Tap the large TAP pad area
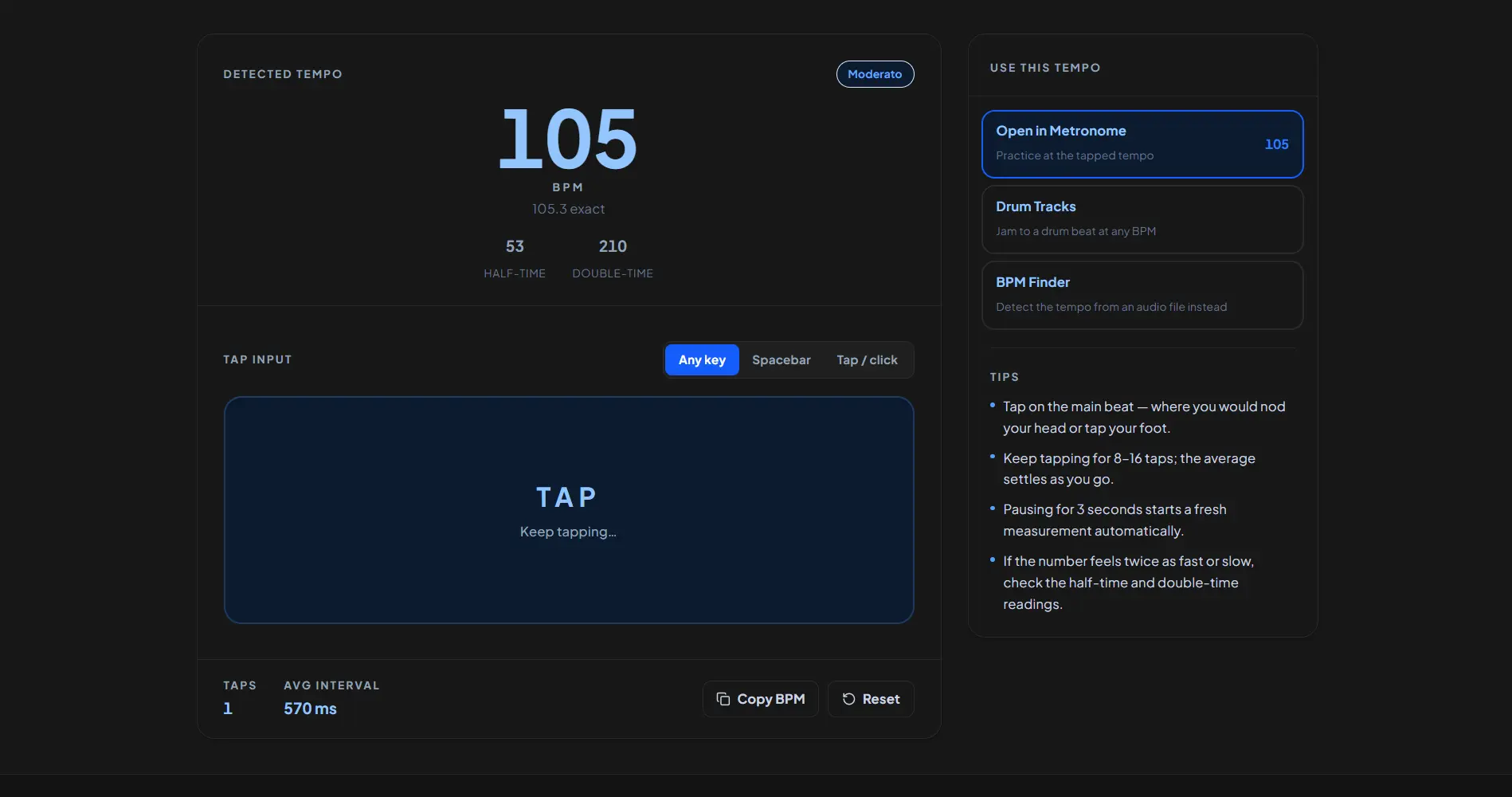This screenshot has height=797, width=1512. coord(569,510)
